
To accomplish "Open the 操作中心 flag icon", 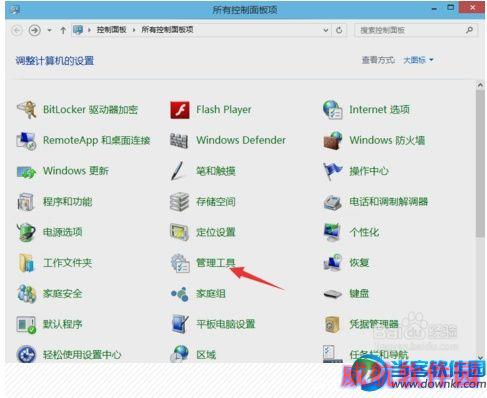I will [x=333, y=171].
